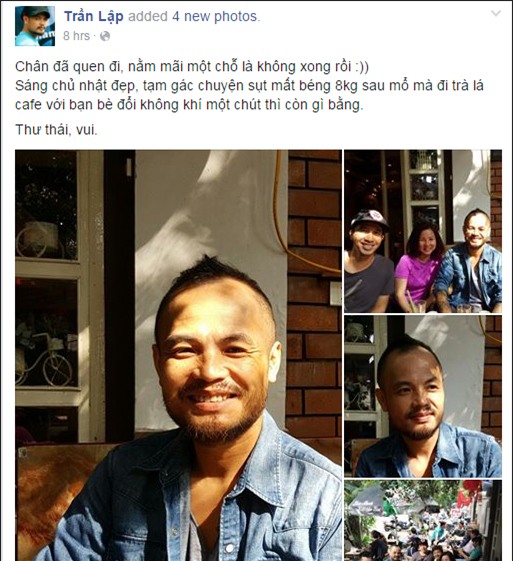Open the crowded street cafe photo
This screenshot has width=513, height=561.
coord(423,521)
